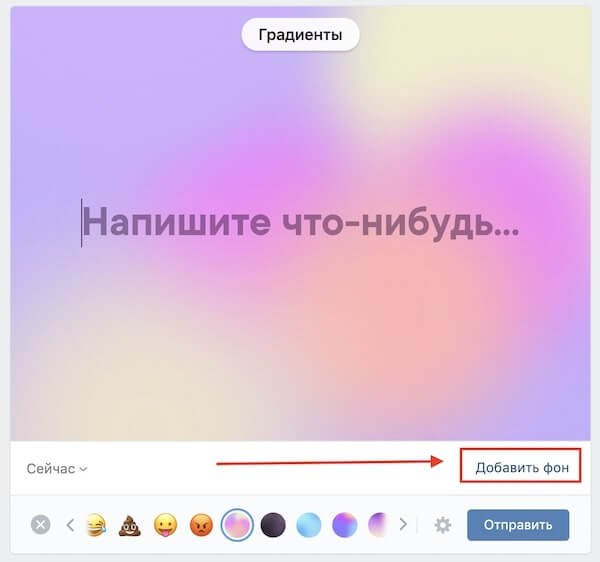Click the Градиенты label pill
The width and height of the screenshot is (600, 562).
point(300,34)
